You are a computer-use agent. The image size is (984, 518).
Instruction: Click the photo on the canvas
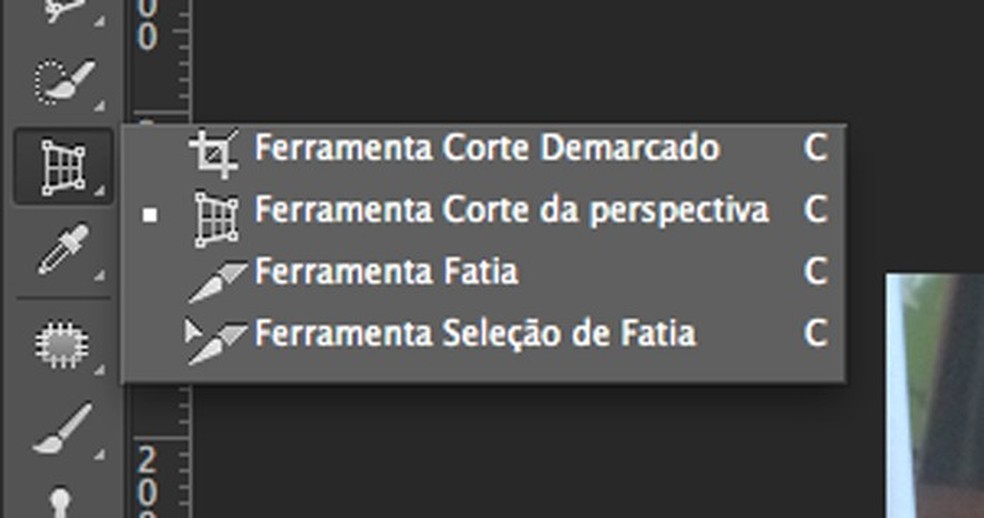935,400
